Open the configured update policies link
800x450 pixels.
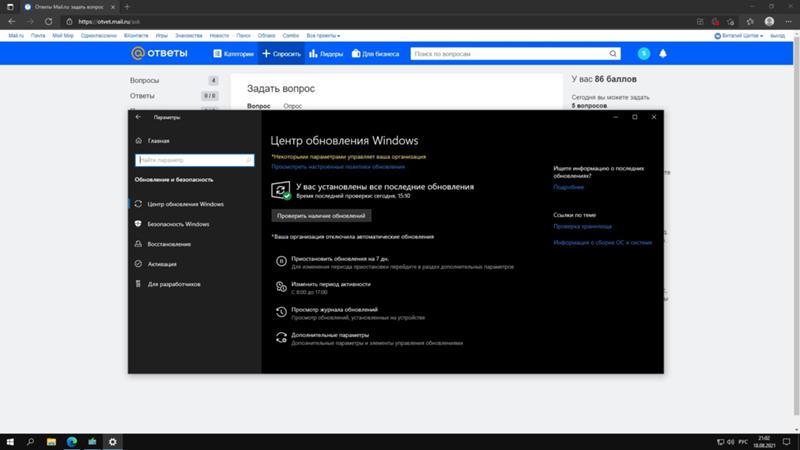338,167
